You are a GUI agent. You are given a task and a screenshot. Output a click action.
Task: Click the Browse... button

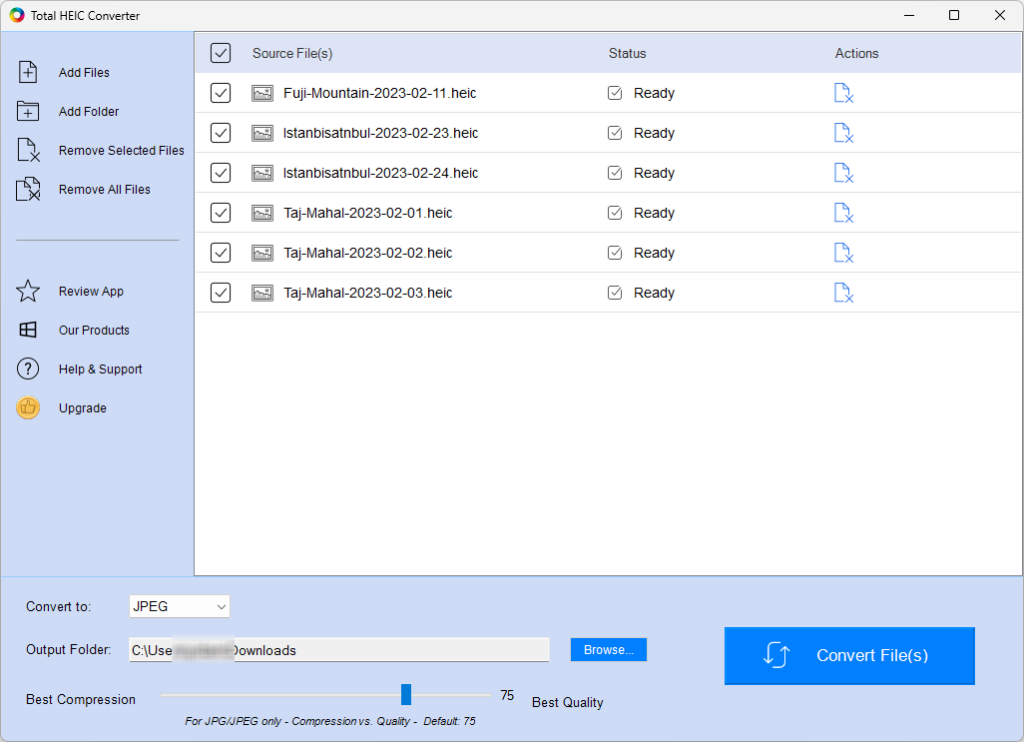pyautogui.click(x=609, y=650)
